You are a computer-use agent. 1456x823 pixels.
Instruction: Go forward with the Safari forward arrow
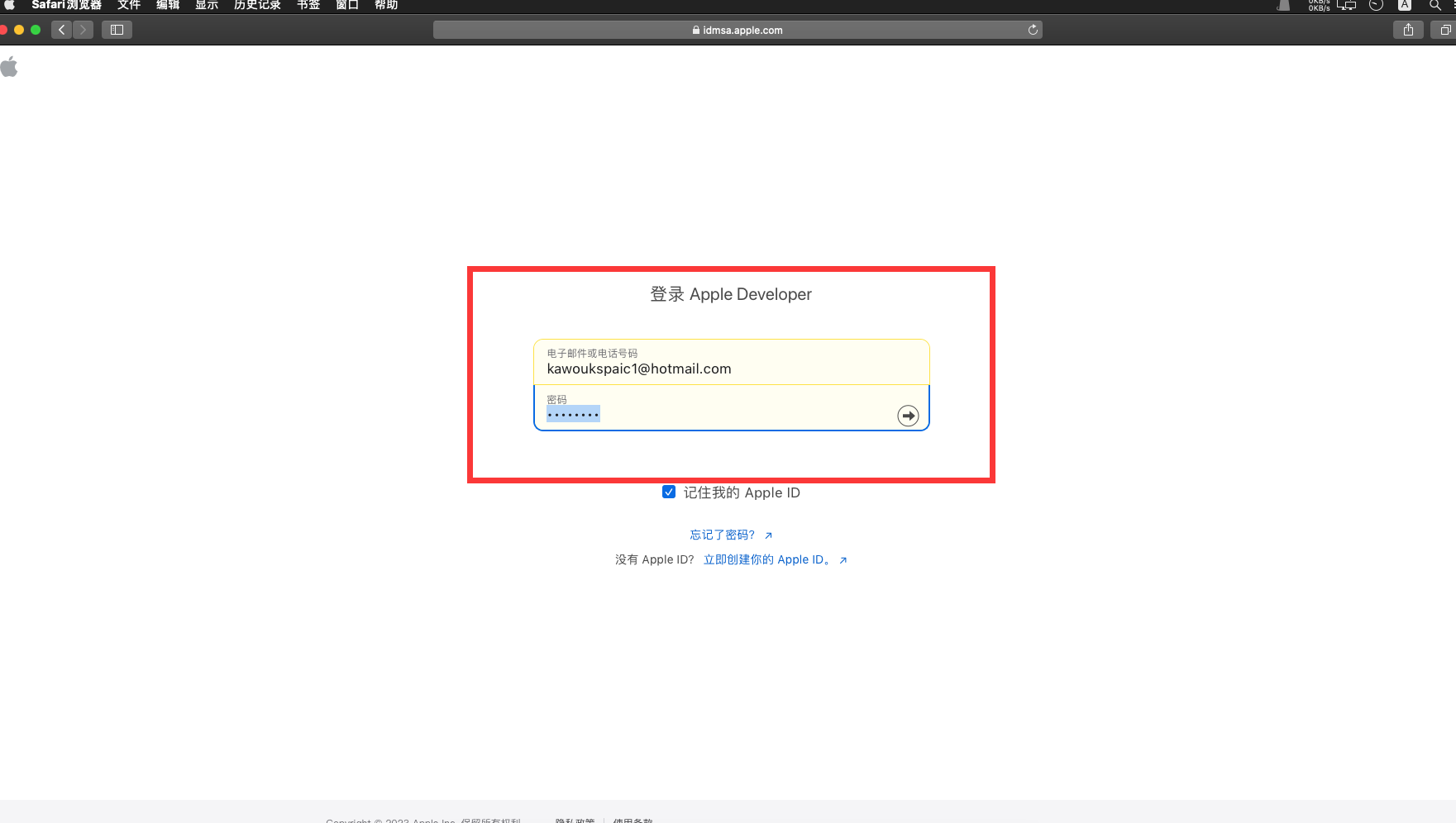point(83,30)
